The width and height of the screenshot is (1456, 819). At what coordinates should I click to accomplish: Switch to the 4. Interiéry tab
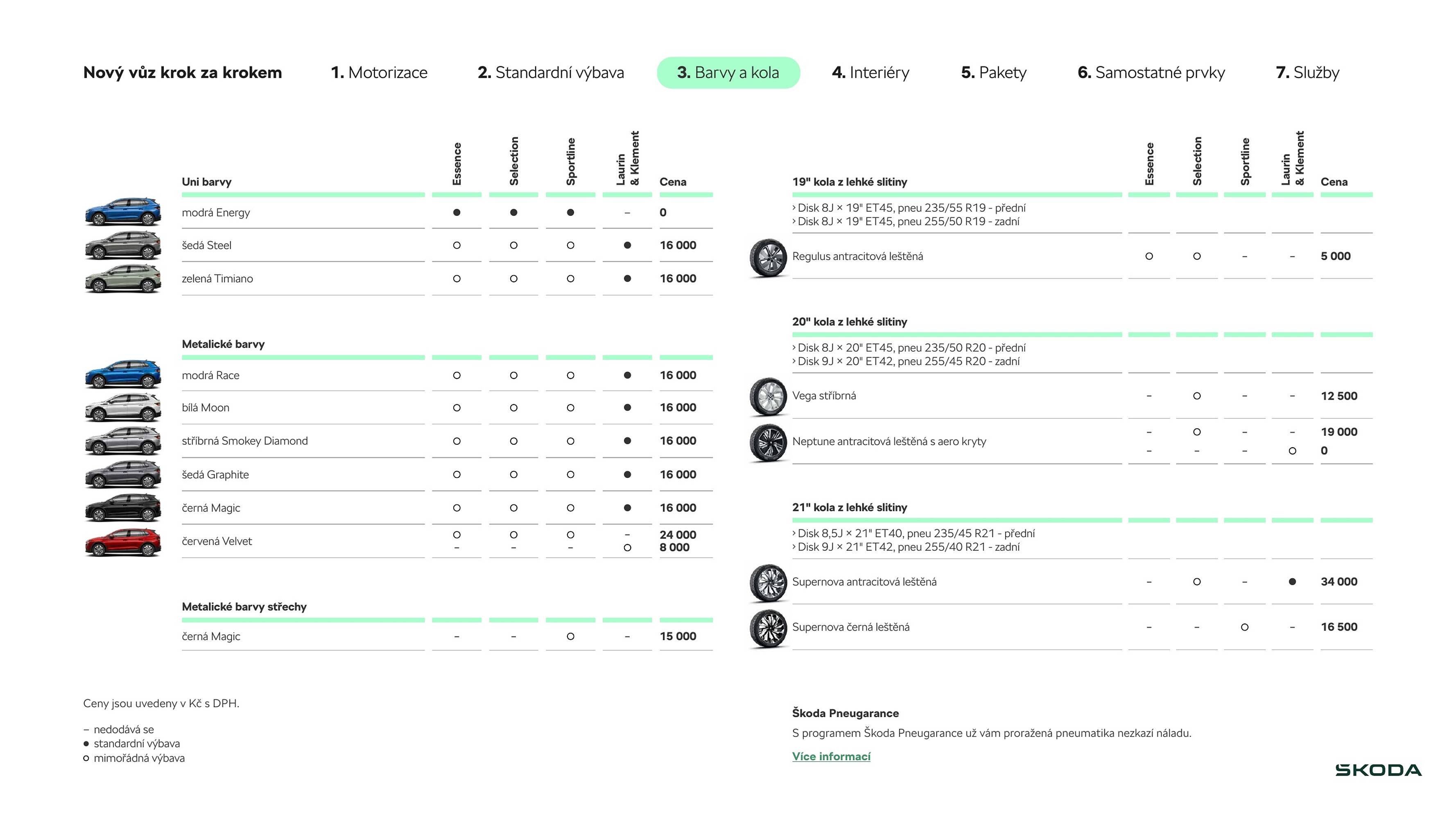(x=870, y=72)
